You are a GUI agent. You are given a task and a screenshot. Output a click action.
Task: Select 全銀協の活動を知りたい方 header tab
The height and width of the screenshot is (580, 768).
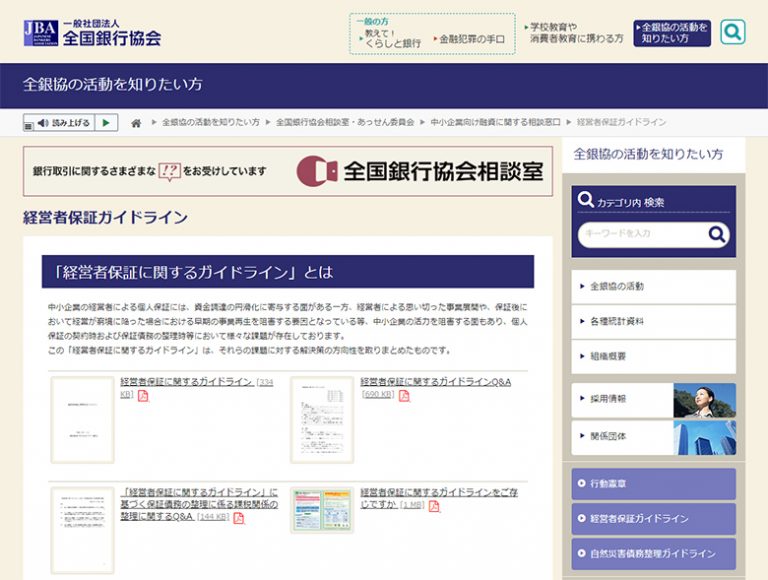[672, 33]
